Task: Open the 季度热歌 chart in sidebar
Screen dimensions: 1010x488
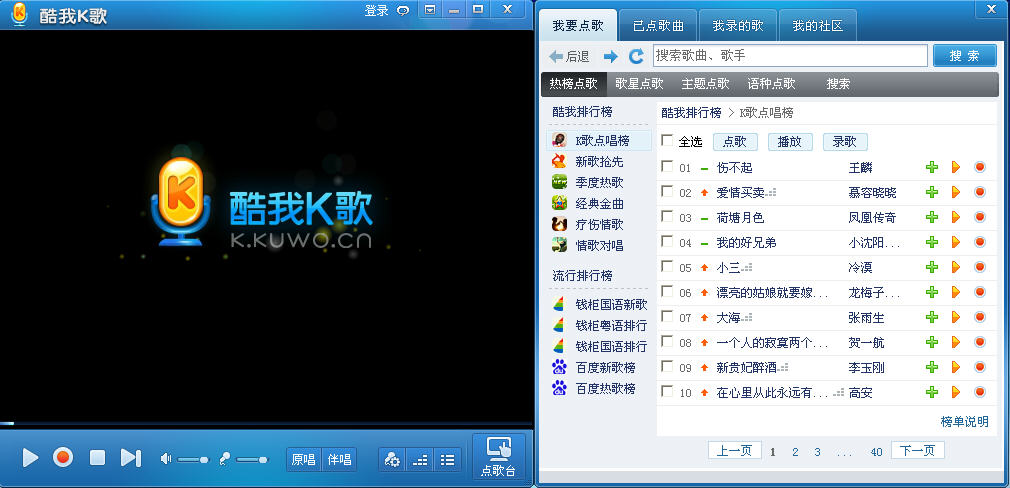Action: tap(599, 182)
